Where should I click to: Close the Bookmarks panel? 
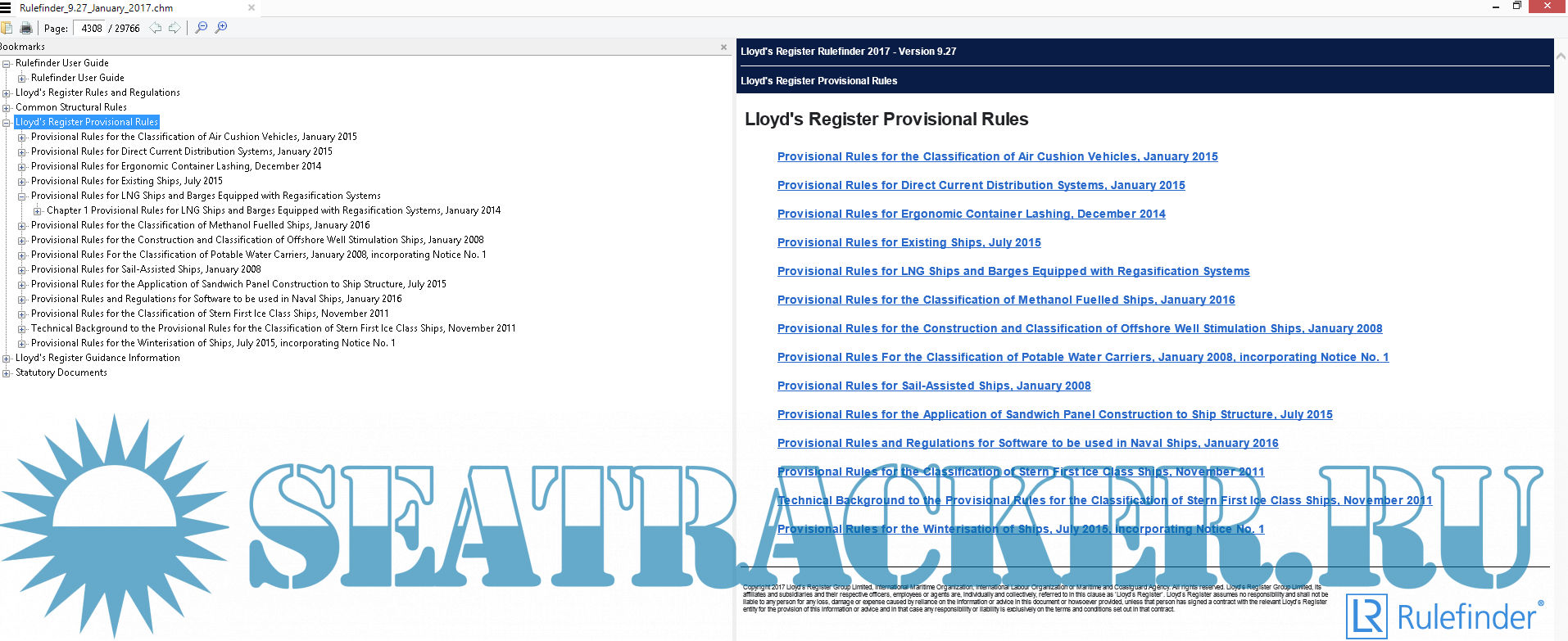tap(723, 47)
